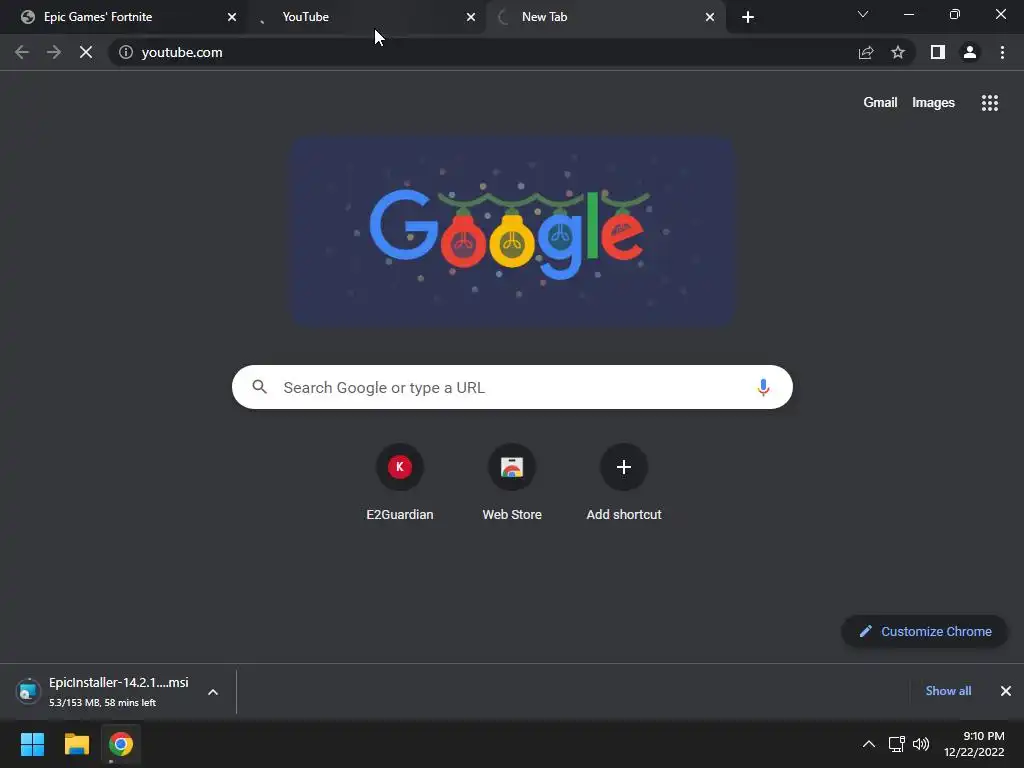Screen dimensions: 1024x768
Task: Click the Chrome taskbar icon
Action: [121, 744]
